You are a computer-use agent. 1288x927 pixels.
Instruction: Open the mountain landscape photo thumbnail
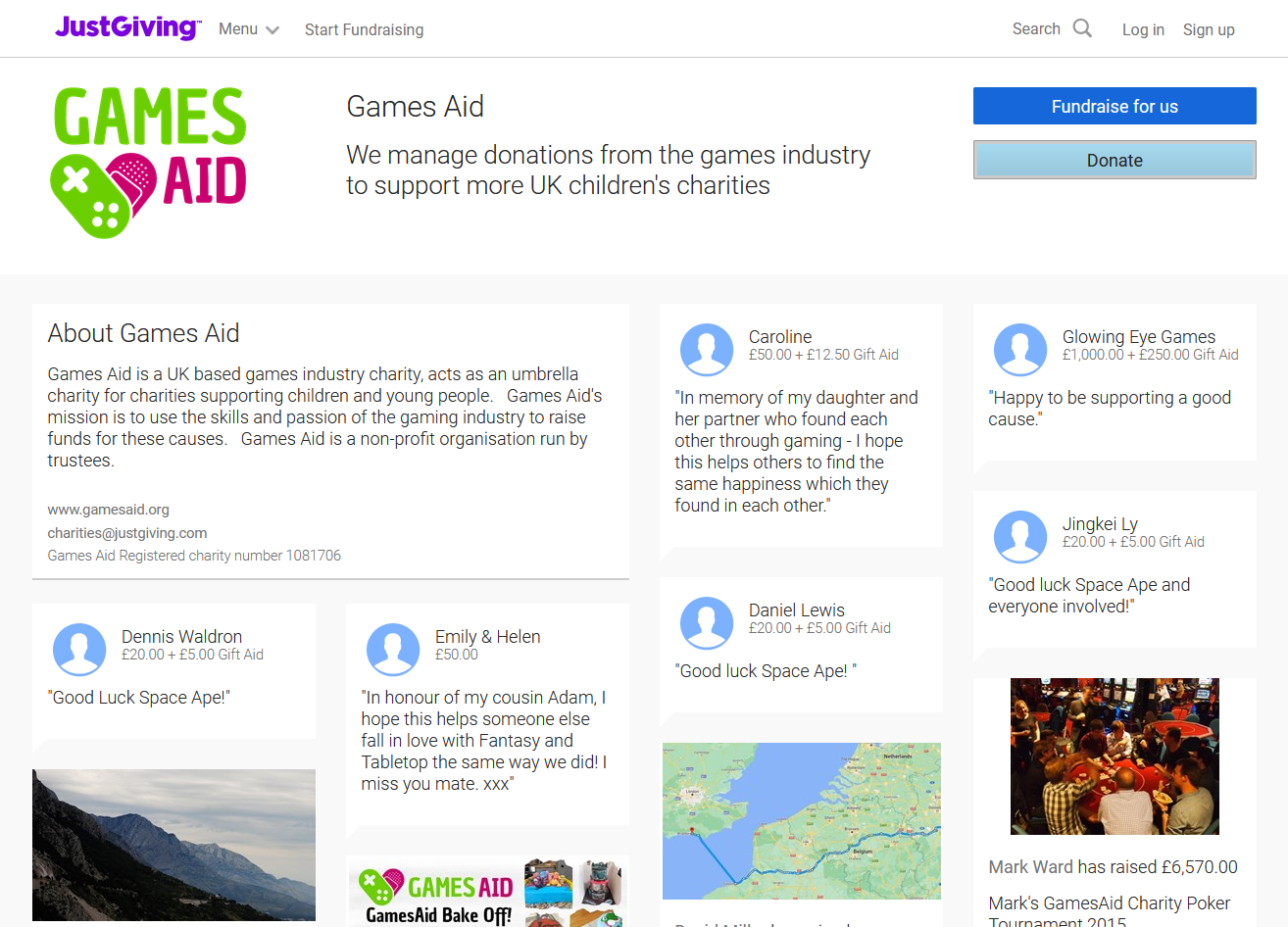(173, 845)
